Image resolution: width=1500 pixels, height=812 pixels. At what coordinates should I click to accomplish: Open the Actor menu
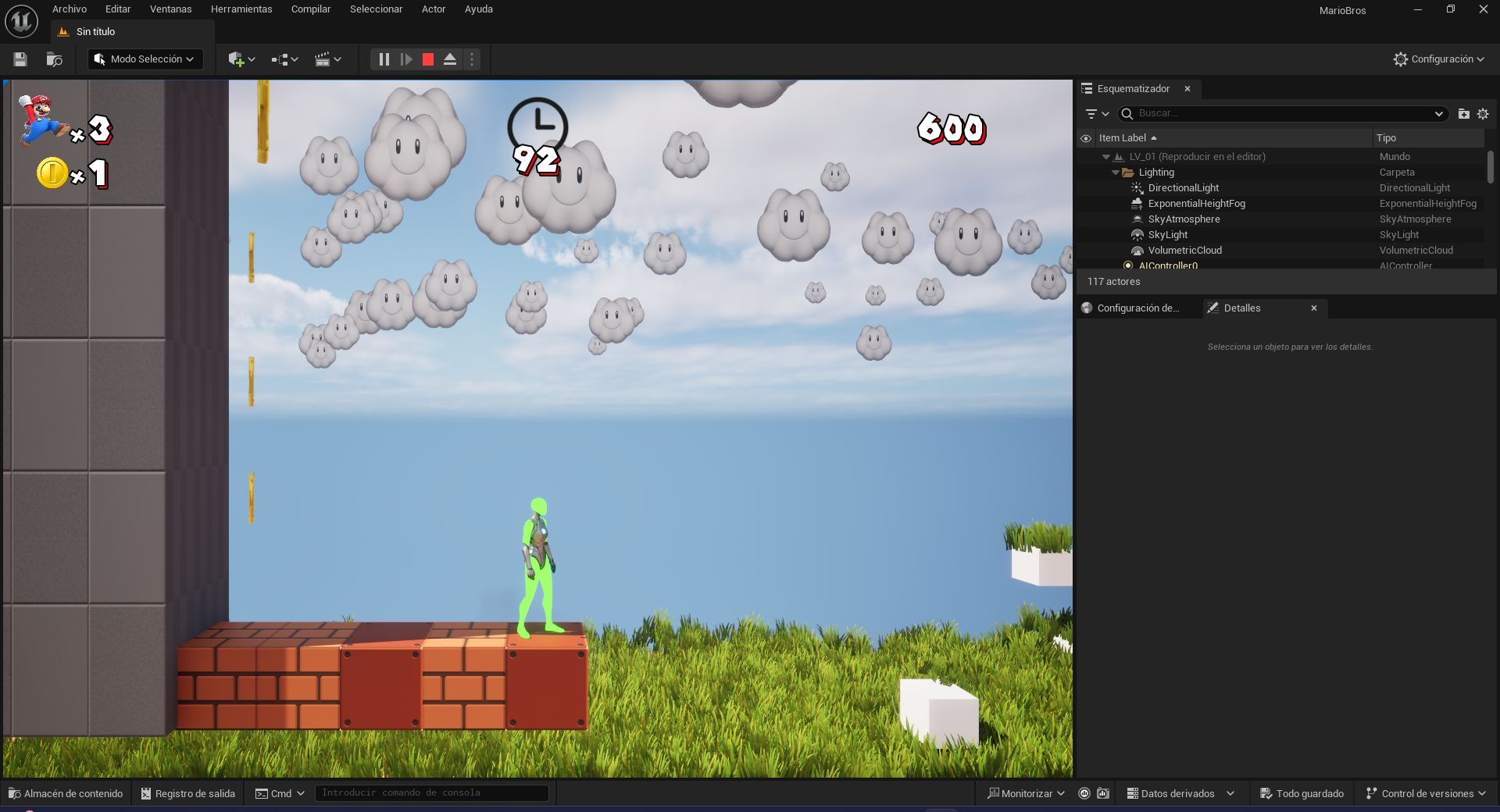[x=434, y=9]
